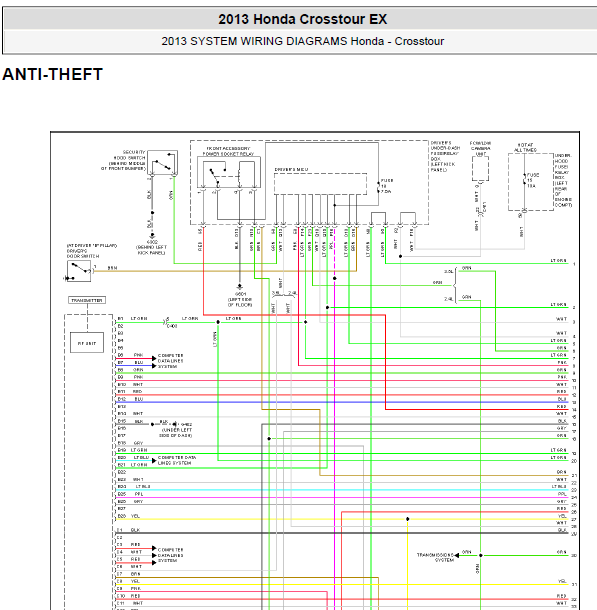Image resolution: width=597 pixels, height=610 pixels.
Task: Click 'Computer Data Lines System' label beside B20 LT BLU
Action: 177,460
